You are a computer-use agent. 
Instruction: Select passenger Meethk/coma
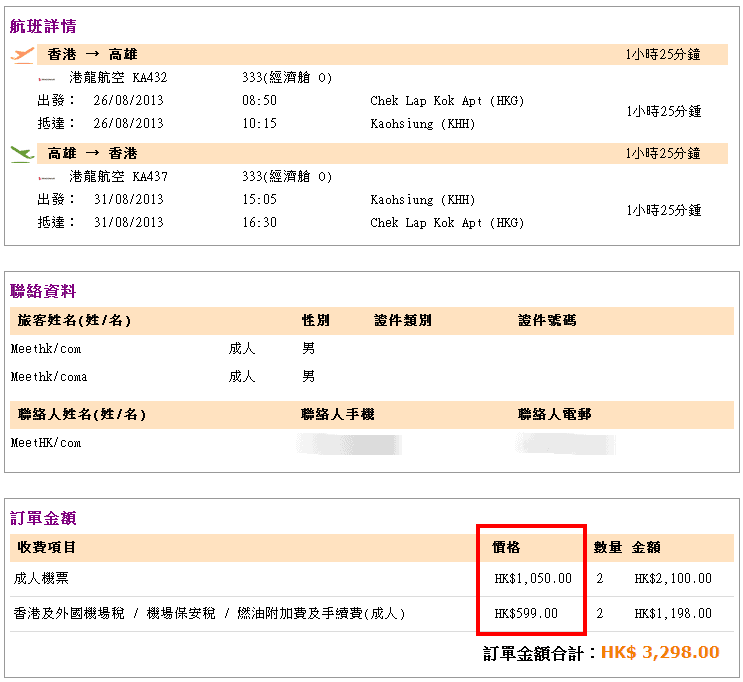49,377
